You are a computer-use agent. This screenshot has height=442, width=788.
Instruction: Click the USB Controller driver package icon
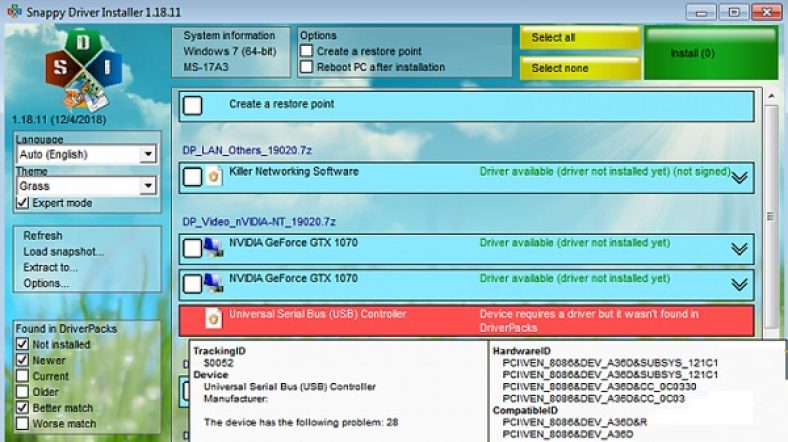214,318
